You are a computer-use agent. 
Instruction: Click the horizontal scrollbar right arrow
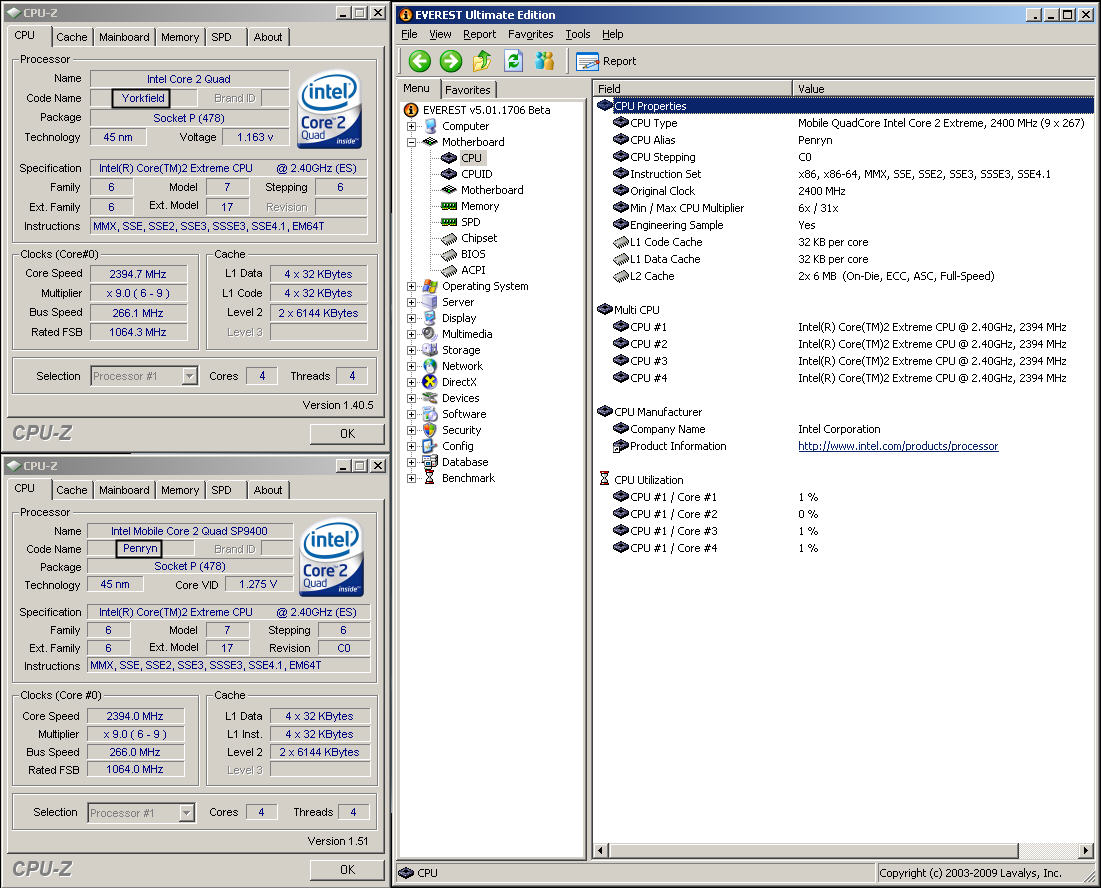[1086, 851]
